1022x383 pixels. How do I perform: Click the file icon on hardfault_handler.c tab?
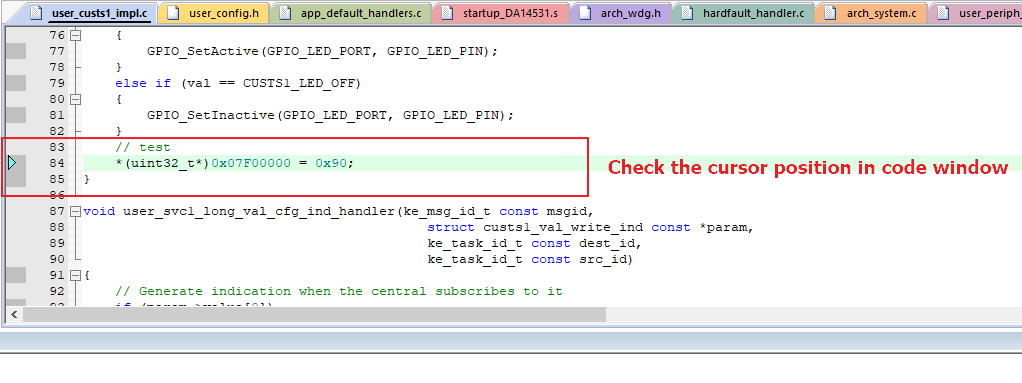[x=686, y=13]
